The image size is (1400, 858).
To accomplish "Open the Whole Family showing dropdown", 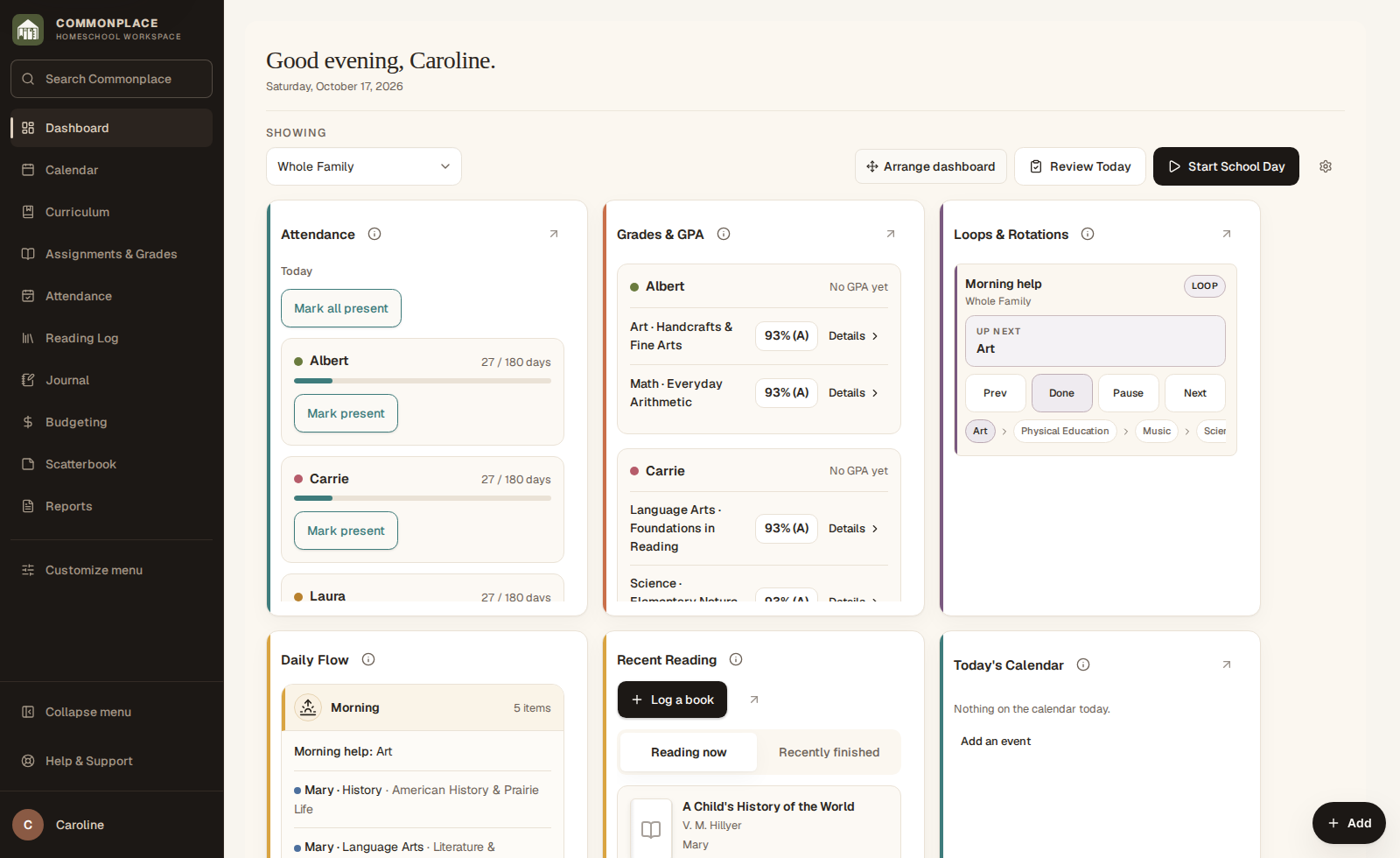I will [x=364, y=166].
